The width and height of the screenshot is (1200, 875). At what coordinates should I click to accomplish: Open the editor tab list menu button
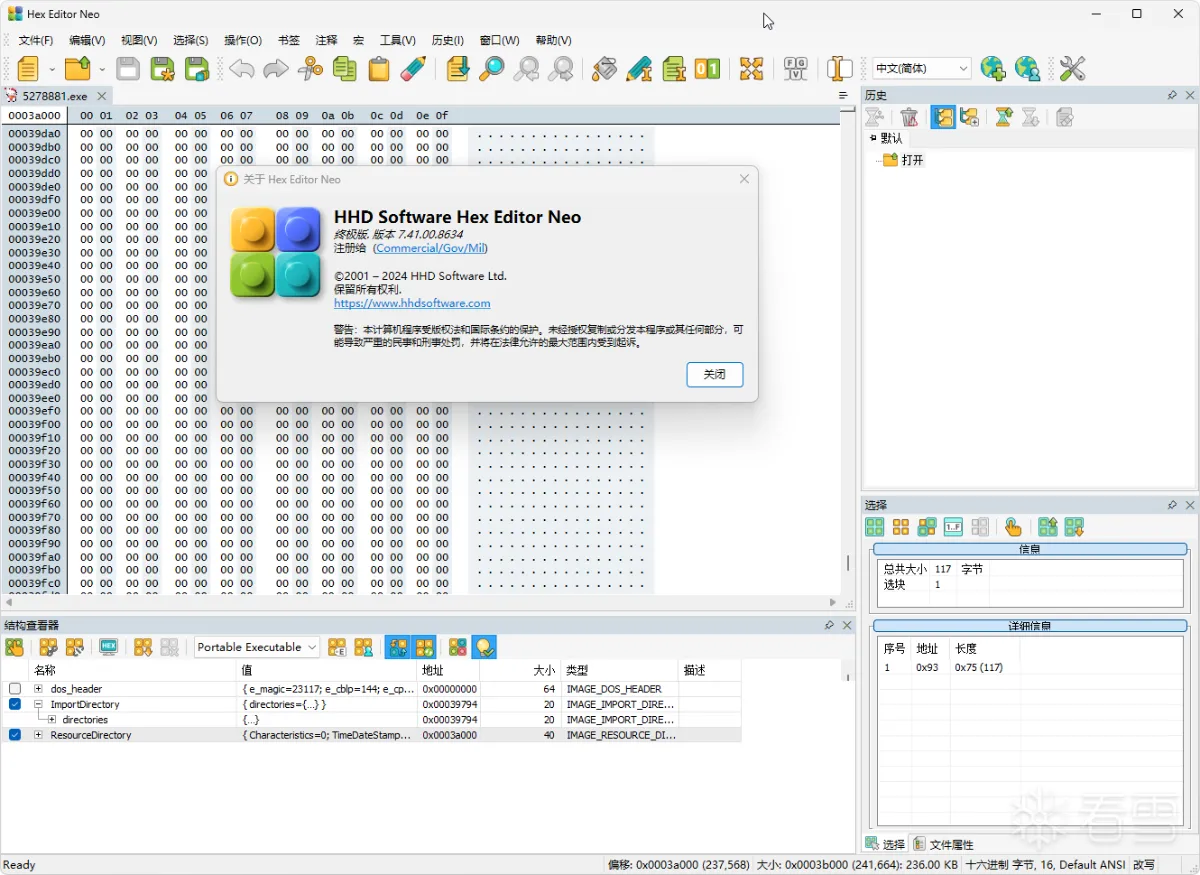coord(843,95)
